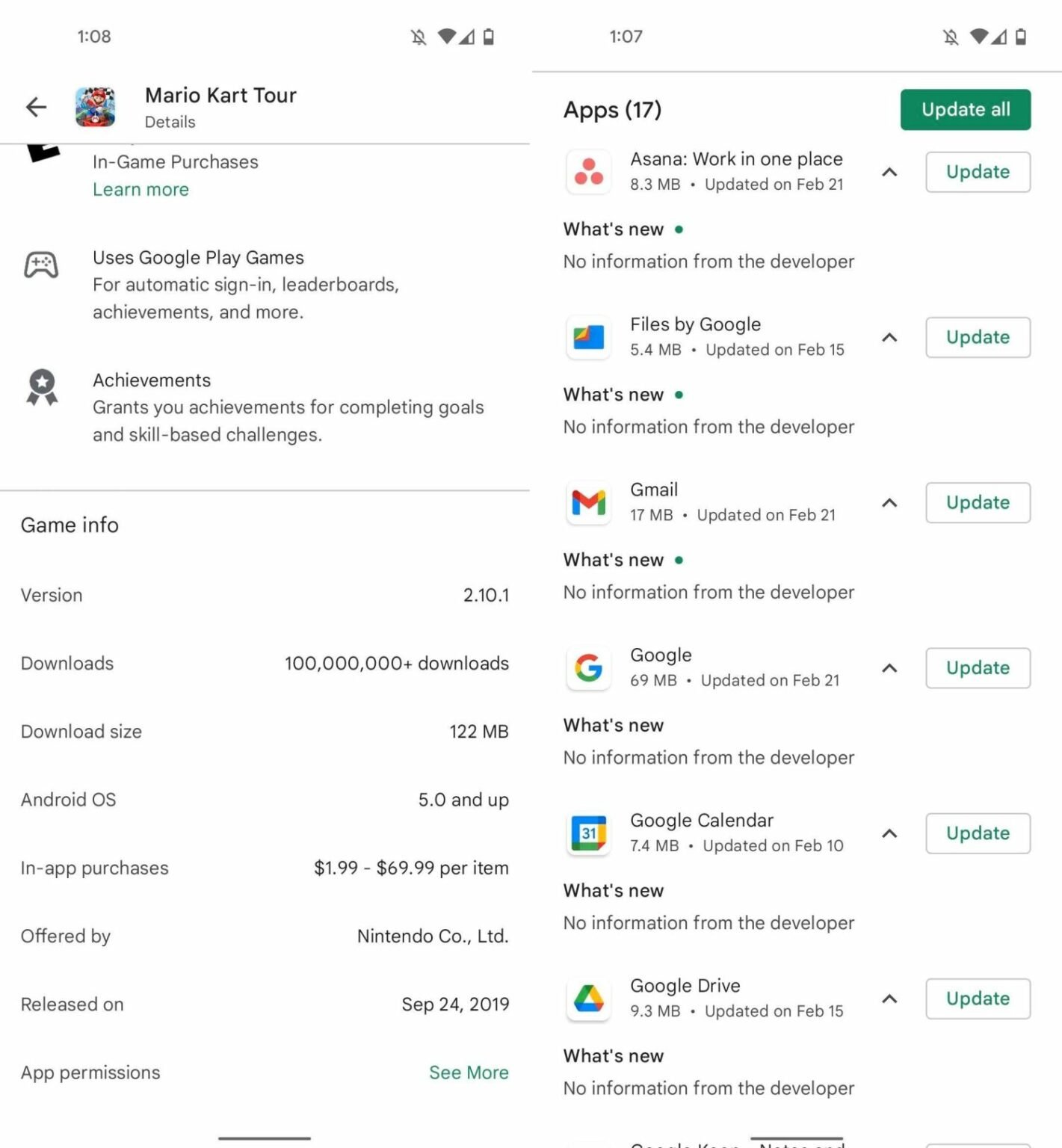Collapse the Google Drive what's new section
Viewport: 1062px width, 1148px height.
[x=889, y=999]
